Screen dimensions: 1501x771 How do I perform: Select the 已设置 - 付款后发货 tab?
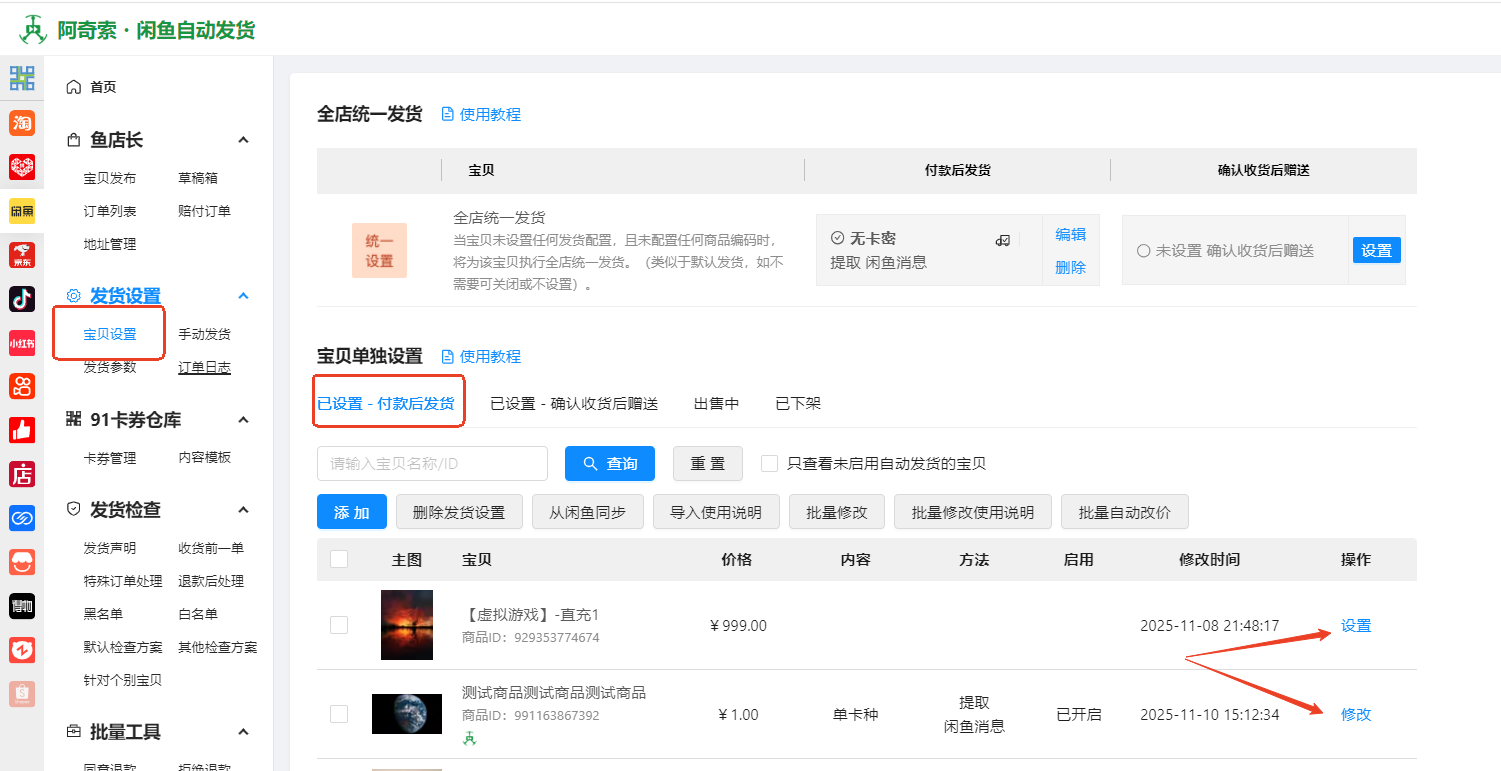tap(386, 404)
